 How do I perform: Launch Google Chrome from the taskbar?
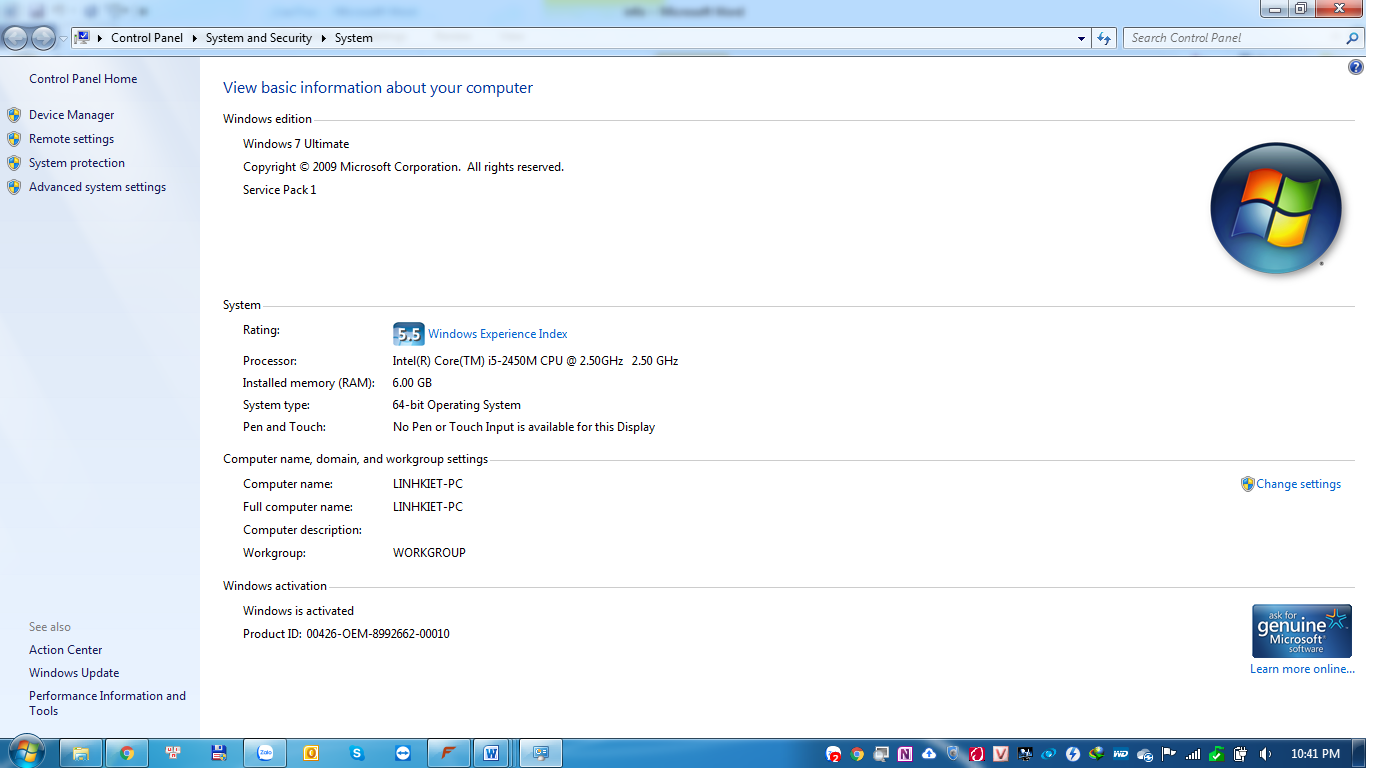pos(127,753)
